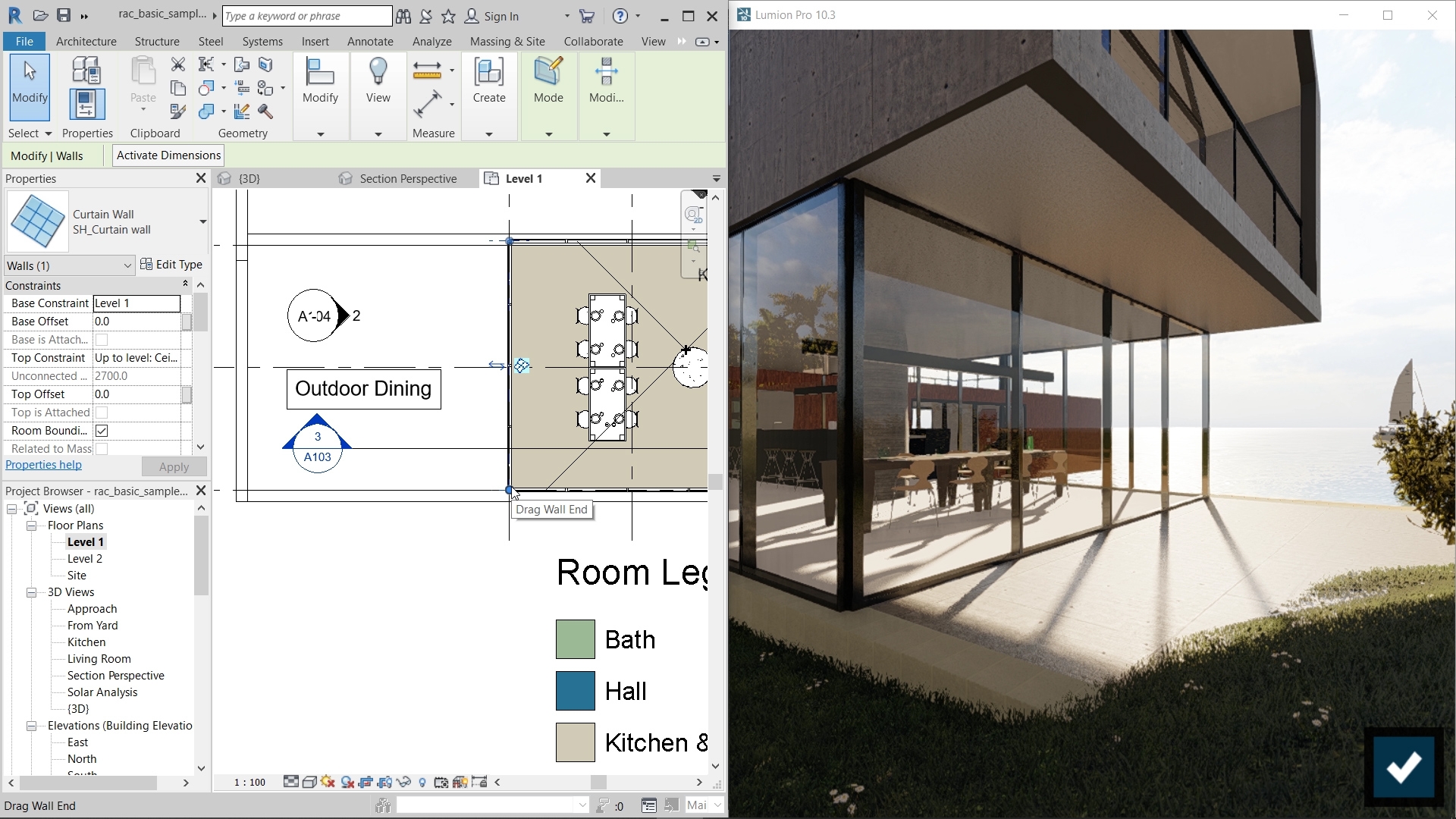Click the Bath color swatch in Room Legend

574,639
